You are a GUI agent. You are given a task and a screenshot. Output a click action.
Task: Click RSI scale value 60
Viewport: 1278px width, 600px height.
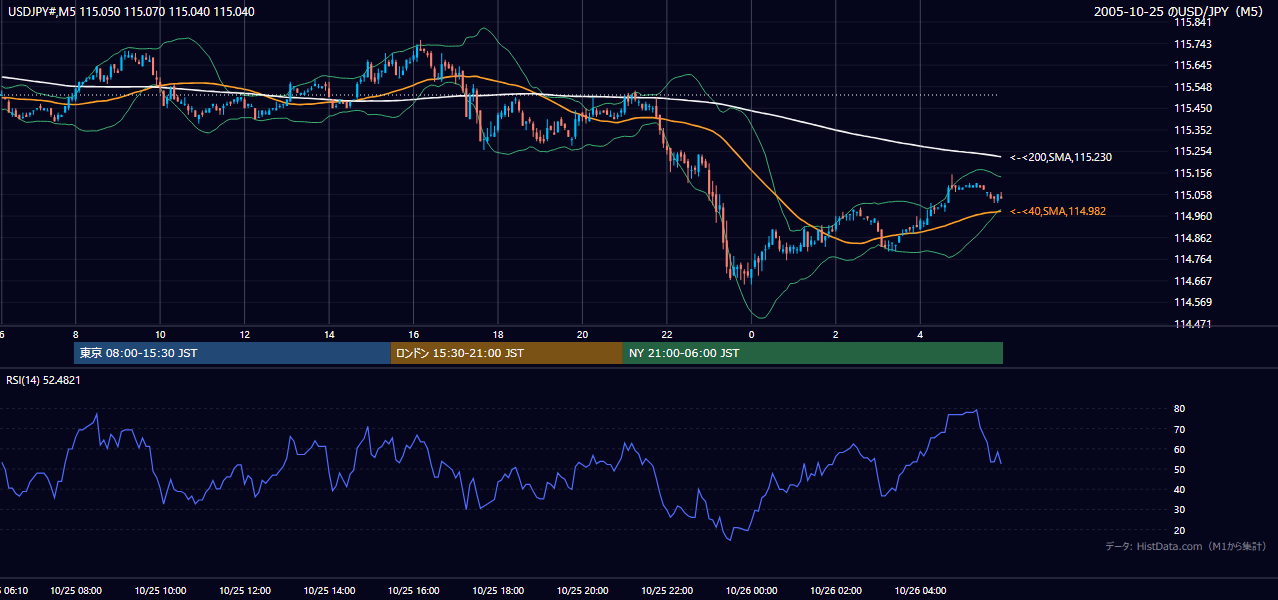point(1180,449)
